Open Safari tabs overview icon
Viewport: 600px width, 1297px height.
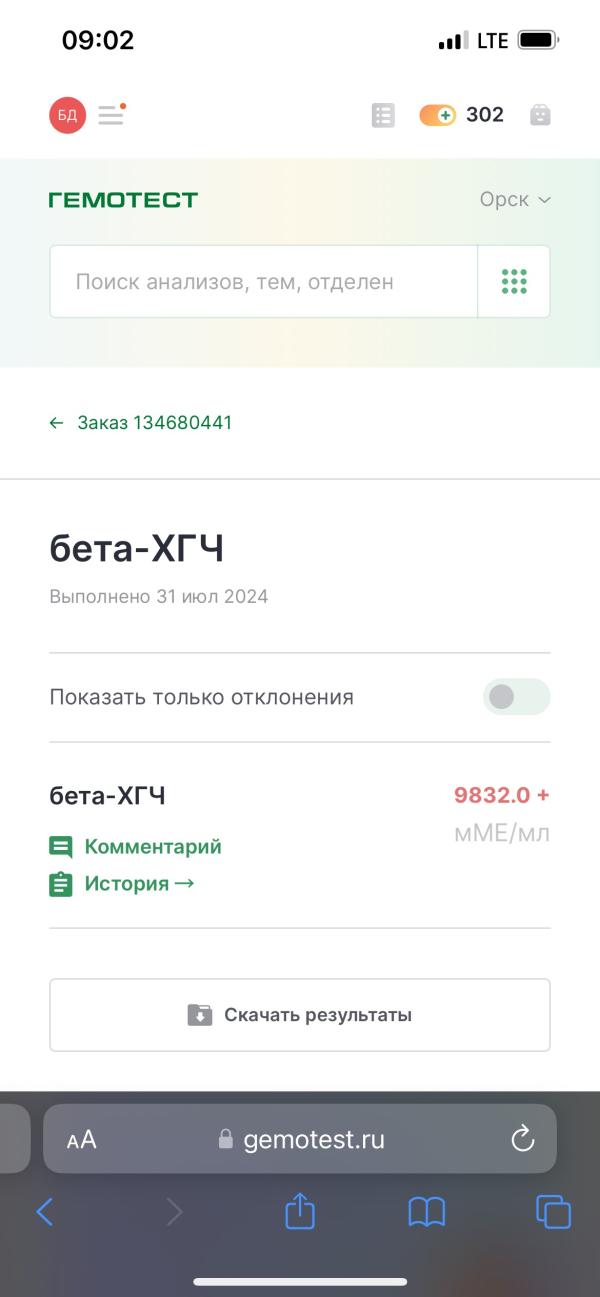553,1212
